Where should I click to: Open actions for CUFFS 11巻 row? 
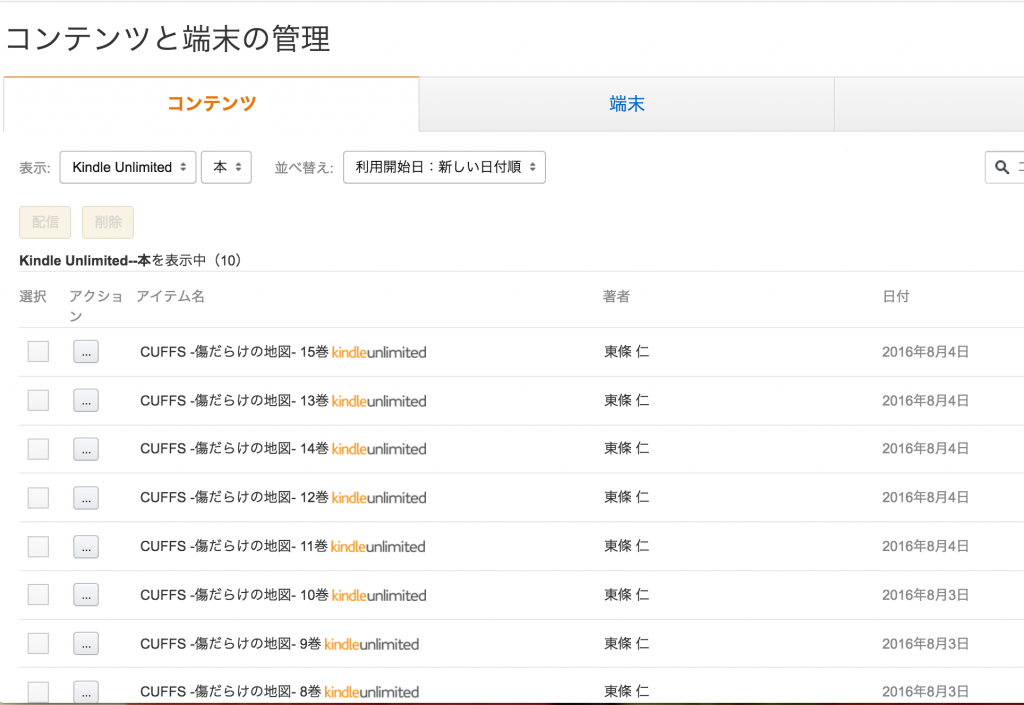(86, 546)
